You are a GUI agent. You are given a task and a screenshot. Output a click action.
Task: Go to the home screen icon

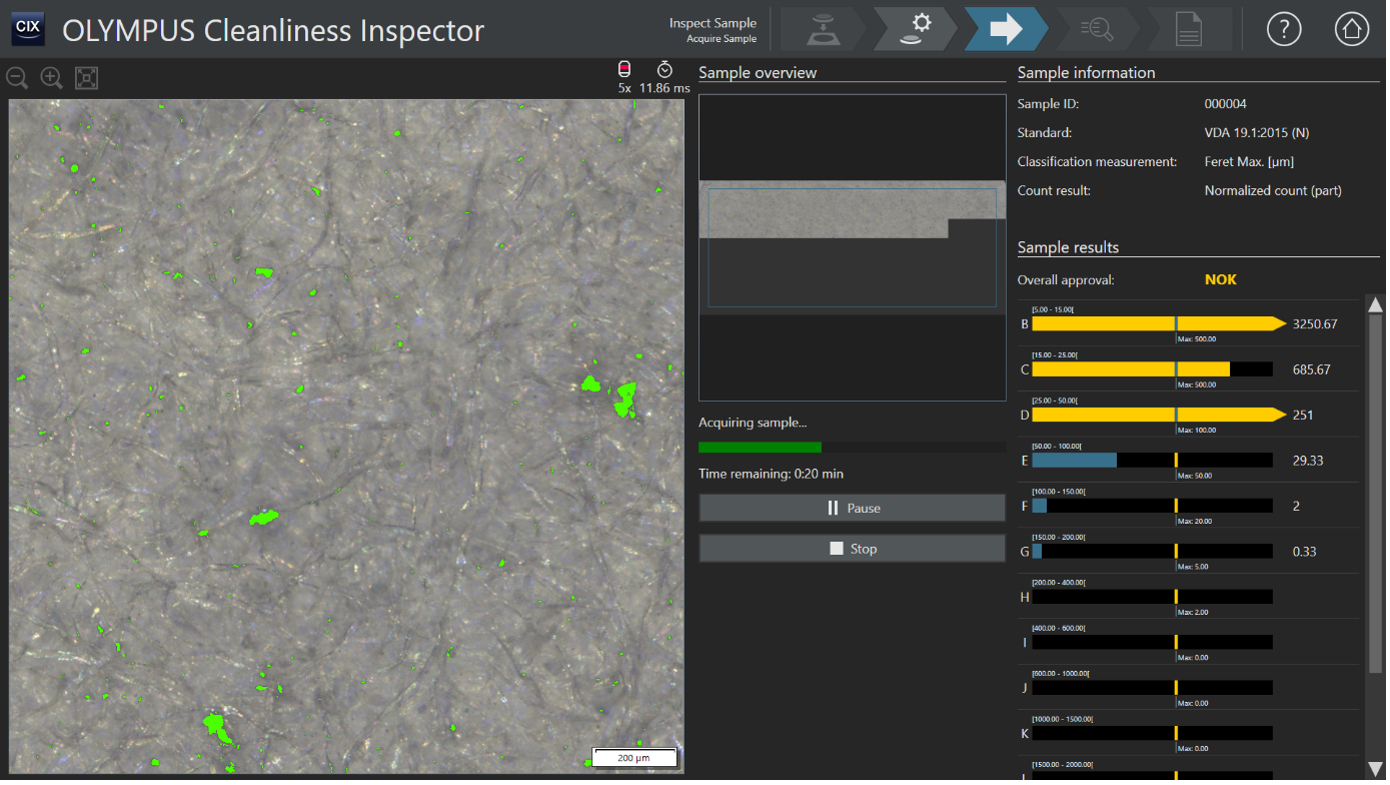(x=1351, y=30)
